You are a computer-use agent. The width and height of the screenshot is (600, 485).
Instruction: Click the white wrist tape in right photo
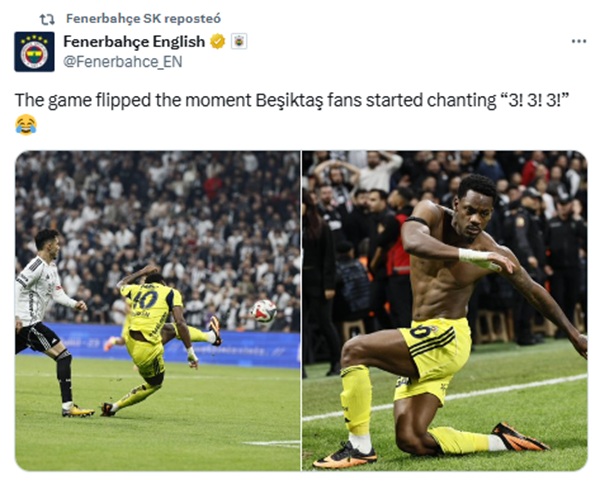coord(475,255)
